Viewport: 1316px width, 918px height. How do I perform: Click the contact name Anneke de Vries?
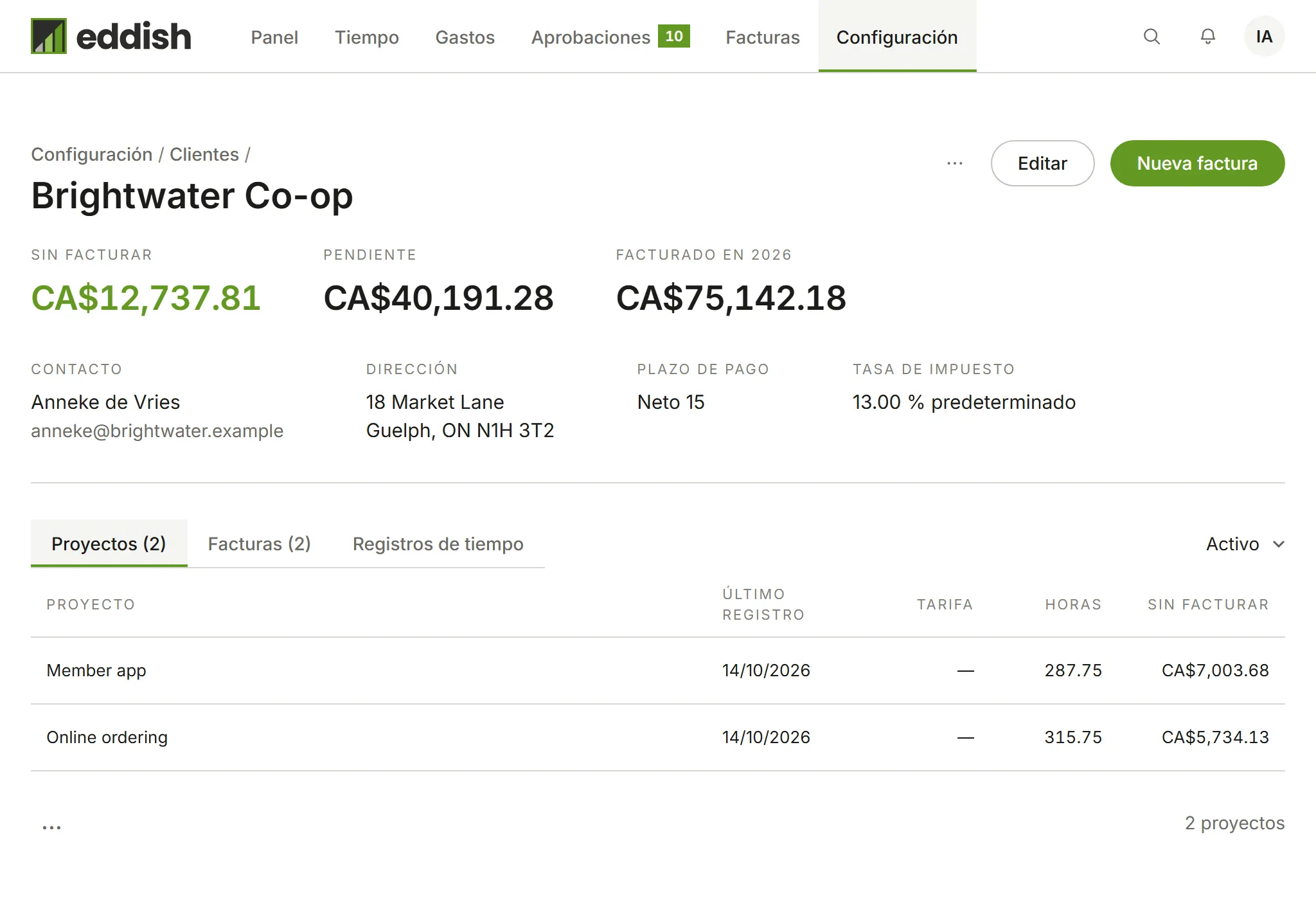105,402
